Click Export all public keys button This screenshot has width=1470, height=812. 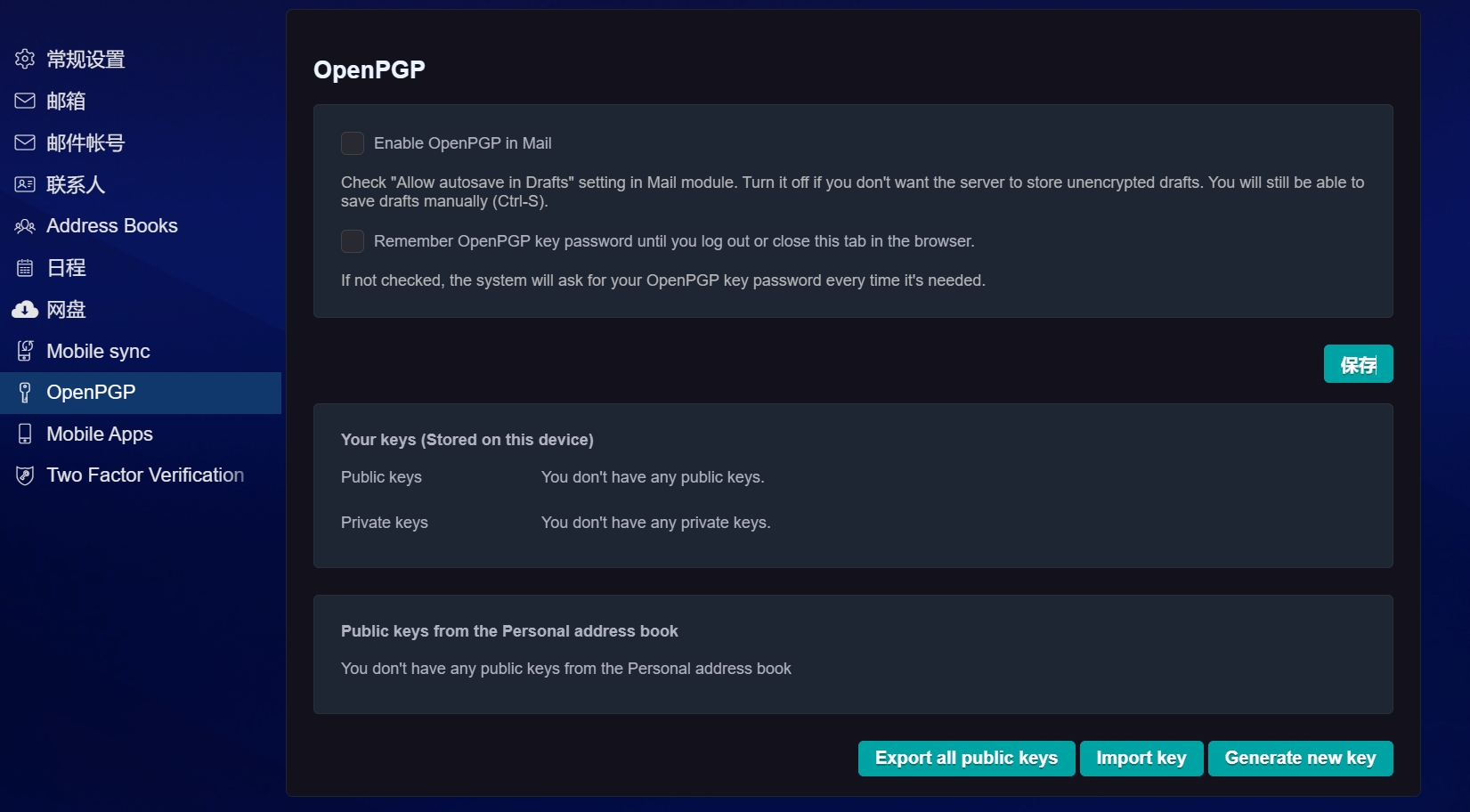[x=966, y=759]
